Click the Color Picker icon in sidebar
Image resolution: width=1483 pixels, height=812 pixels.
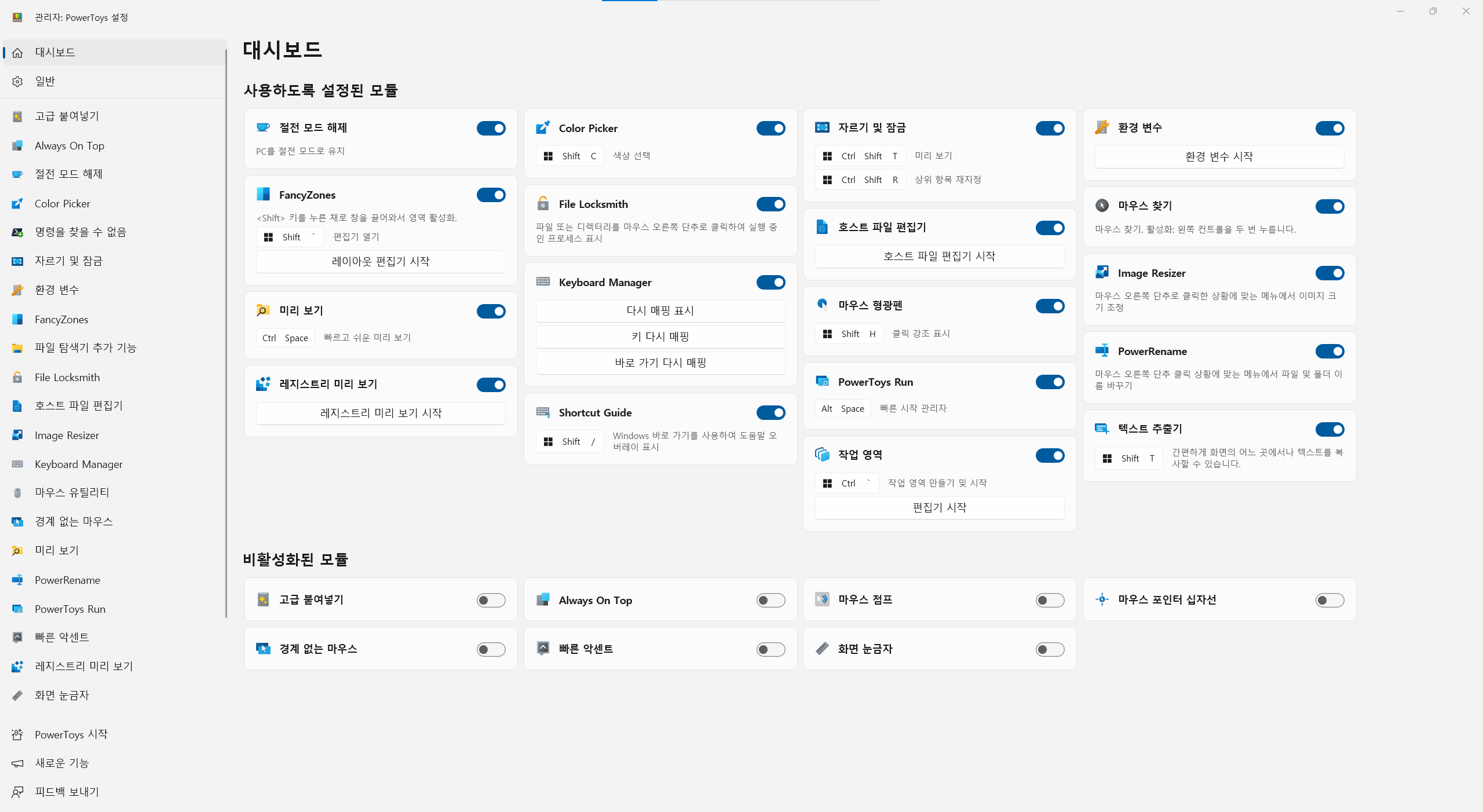point(17,203)
